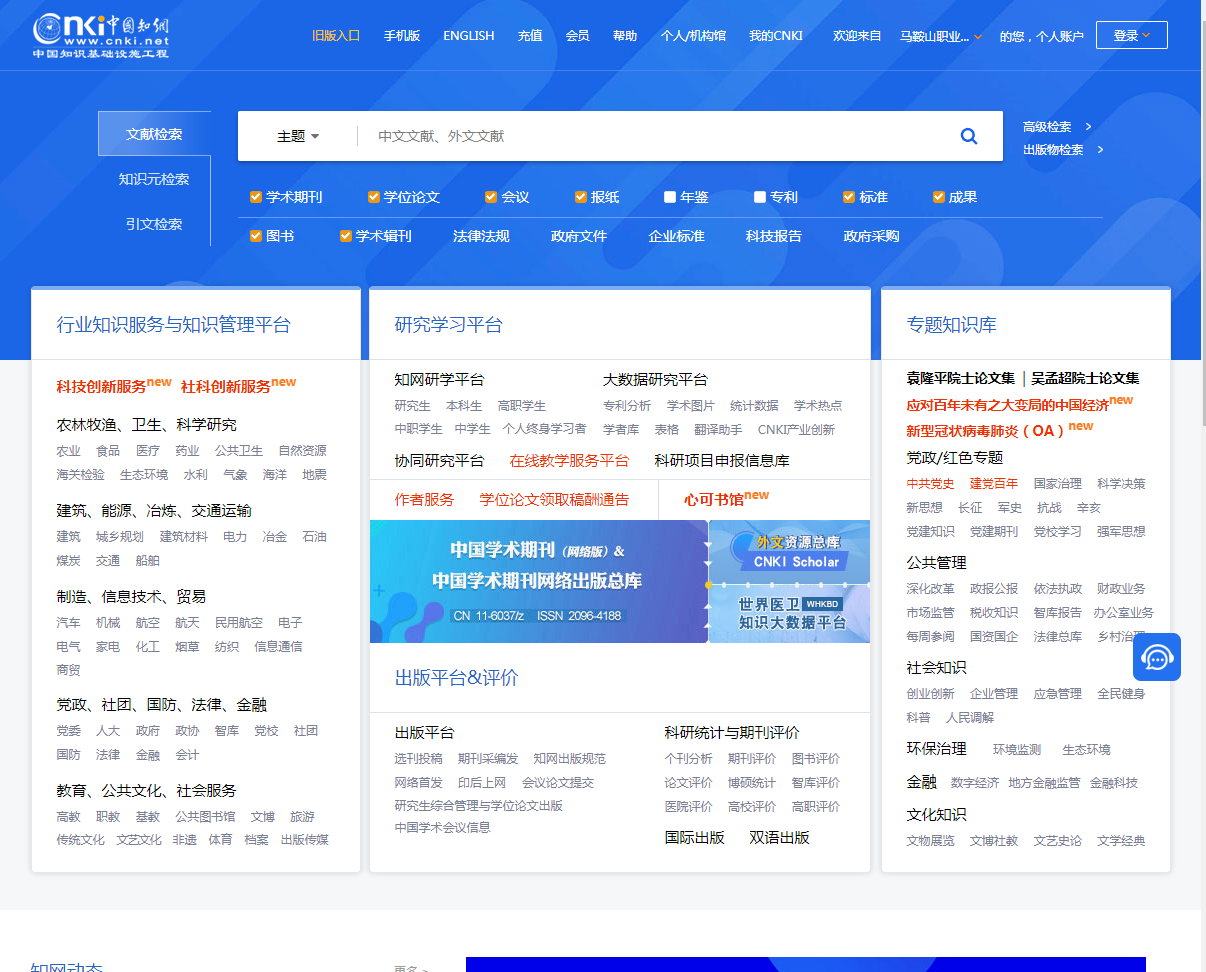Open 学位论文领取稿酬通告 link

tap(554, 499)
